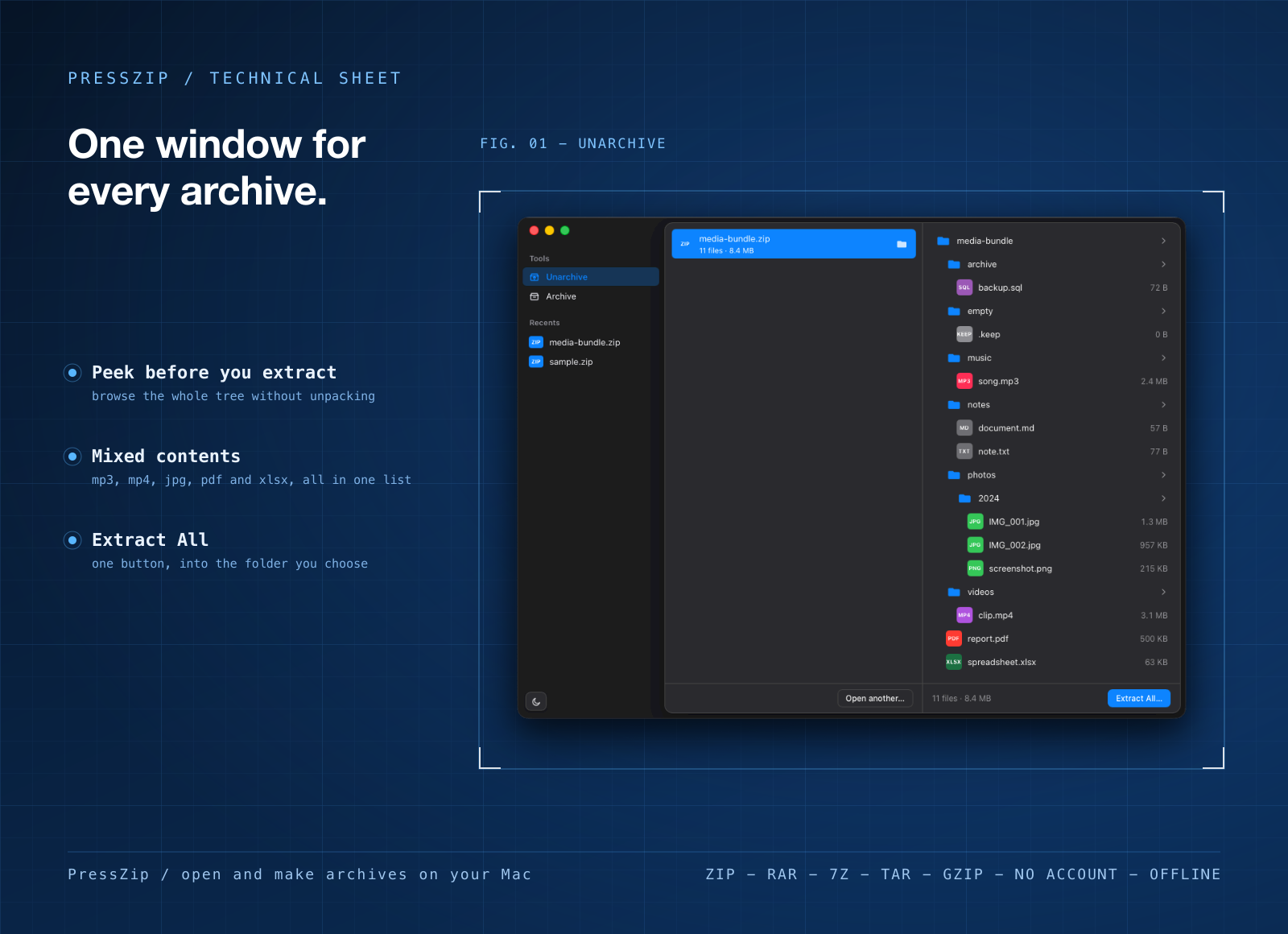Screen dimensions: 1288x934
Task: Click the PNG icon for screenshot.png
Action: click(975, 568)
